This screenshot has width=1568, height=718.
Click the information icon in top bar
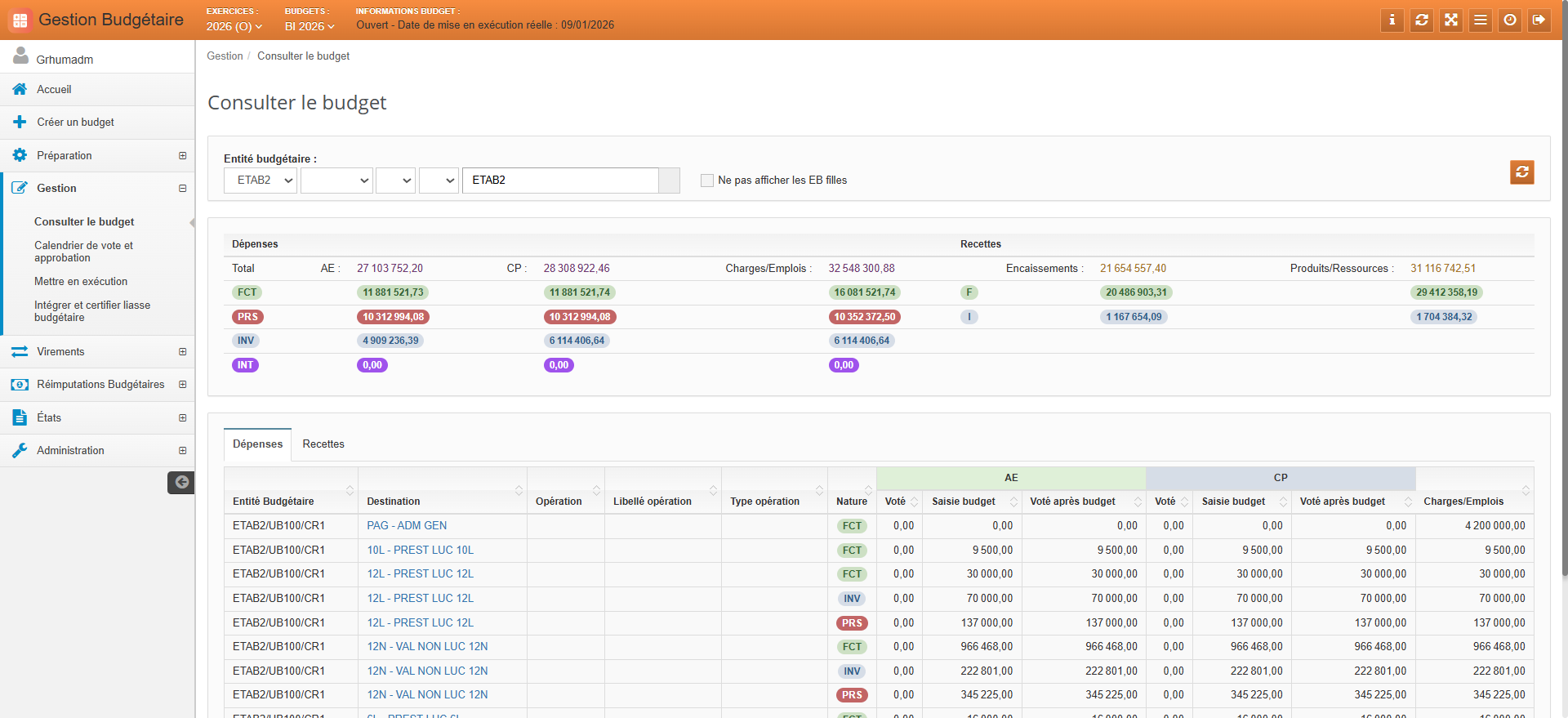[x=1392, y=20]
